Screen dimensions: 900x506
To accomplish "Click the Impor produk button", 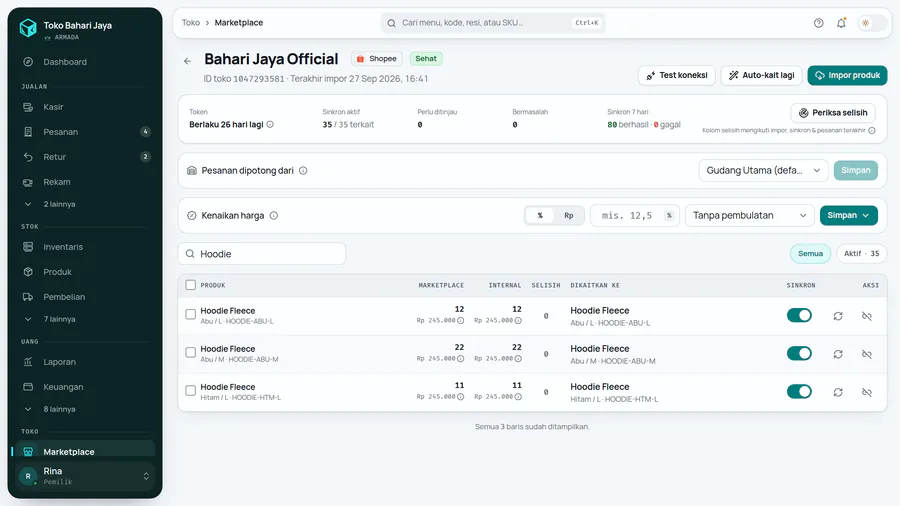I will (847, 75).
